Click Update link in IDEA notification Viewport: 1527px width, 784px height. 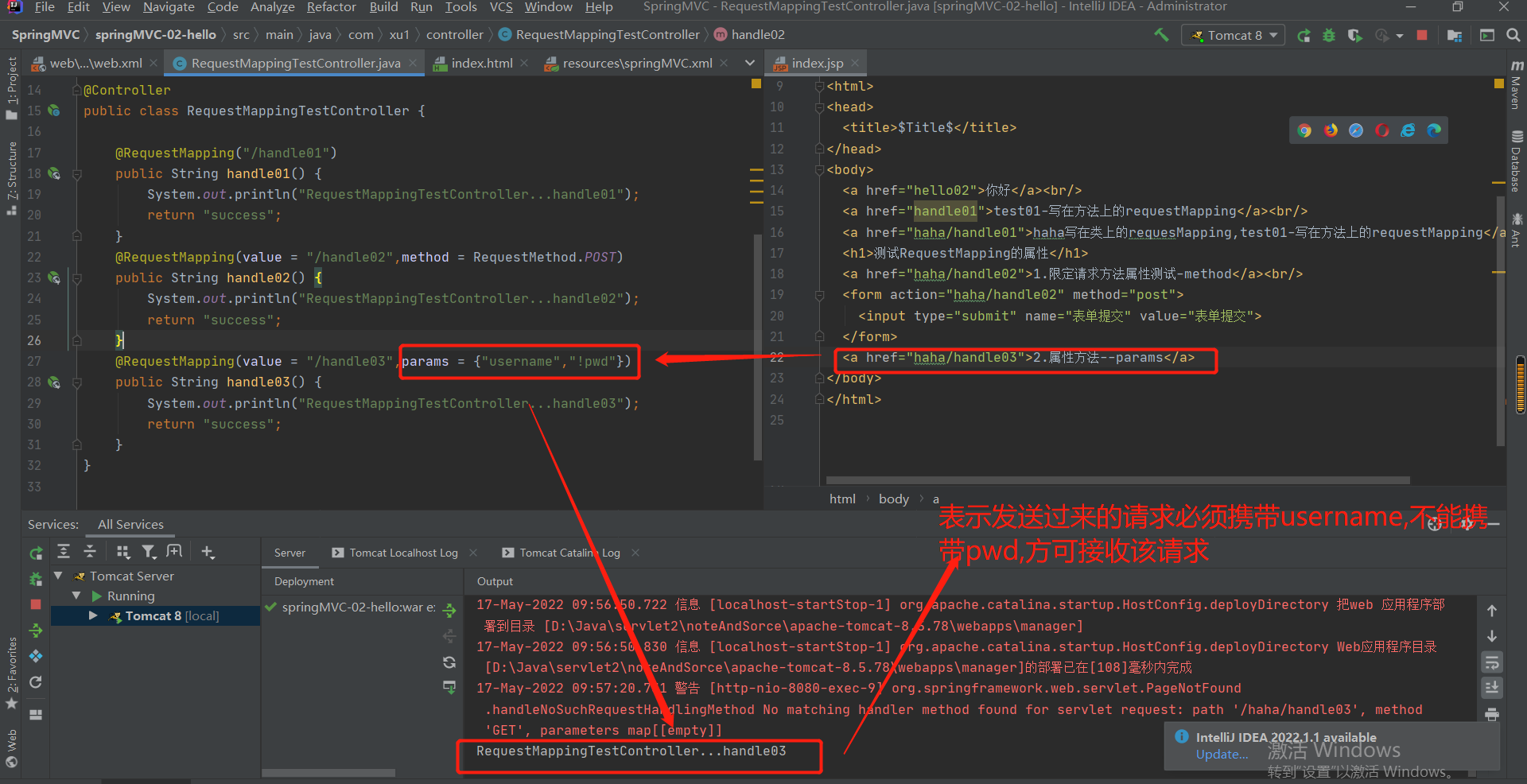click(1222, 754)
